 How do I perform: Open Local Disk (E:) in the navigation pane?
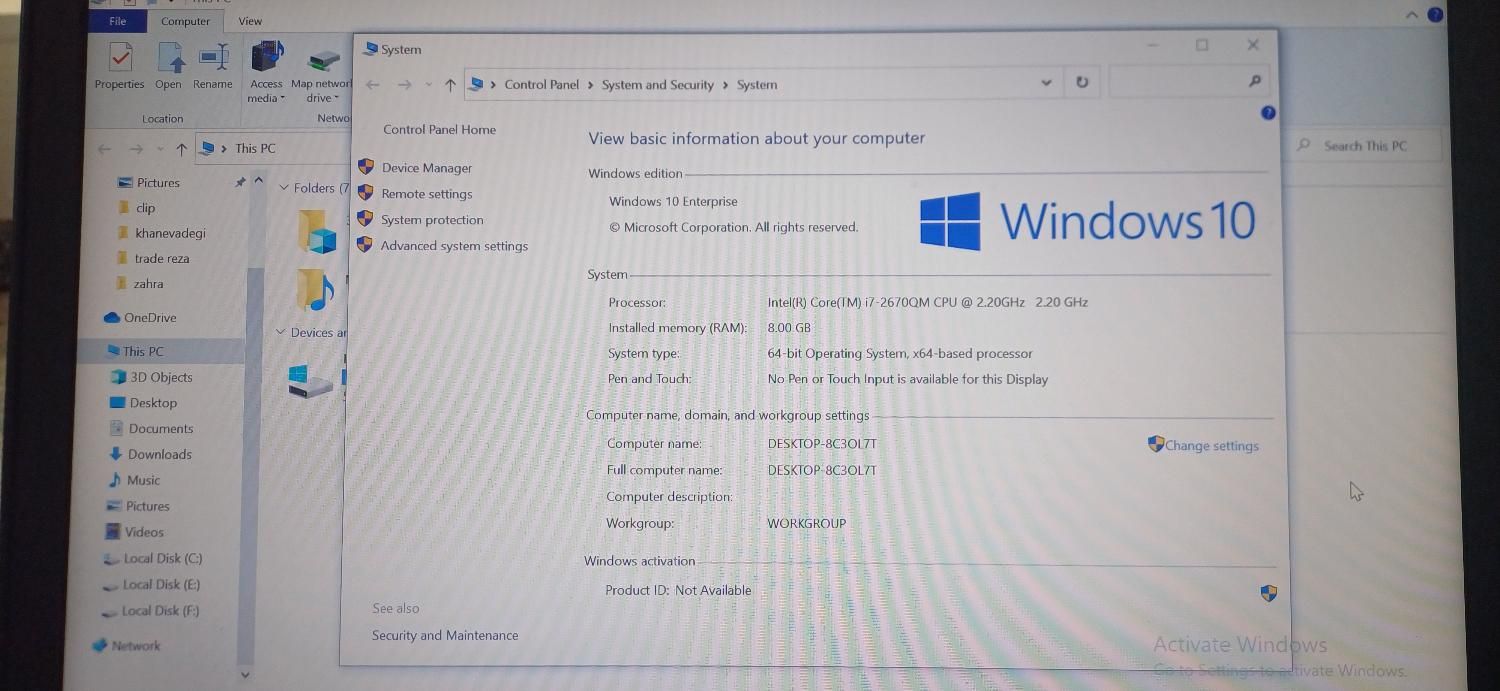(152, 585)
